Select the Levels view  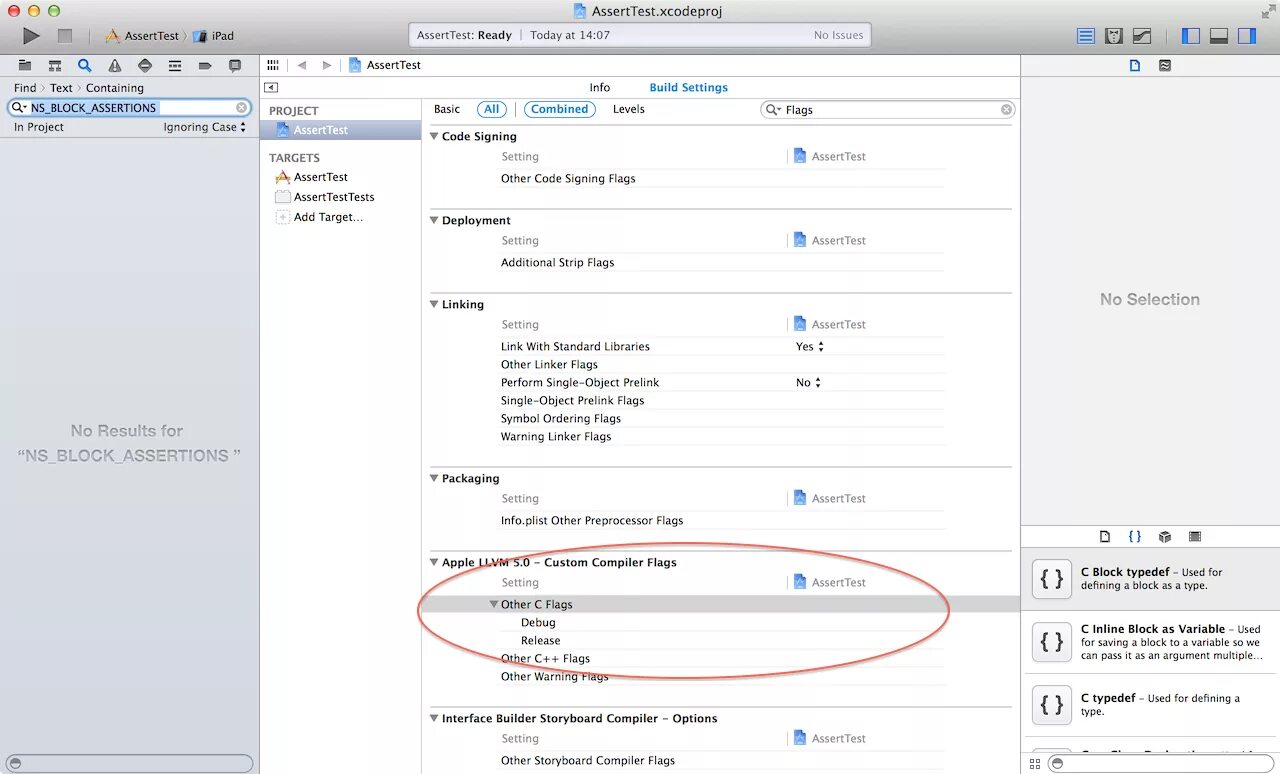click(x=629, y=109)
